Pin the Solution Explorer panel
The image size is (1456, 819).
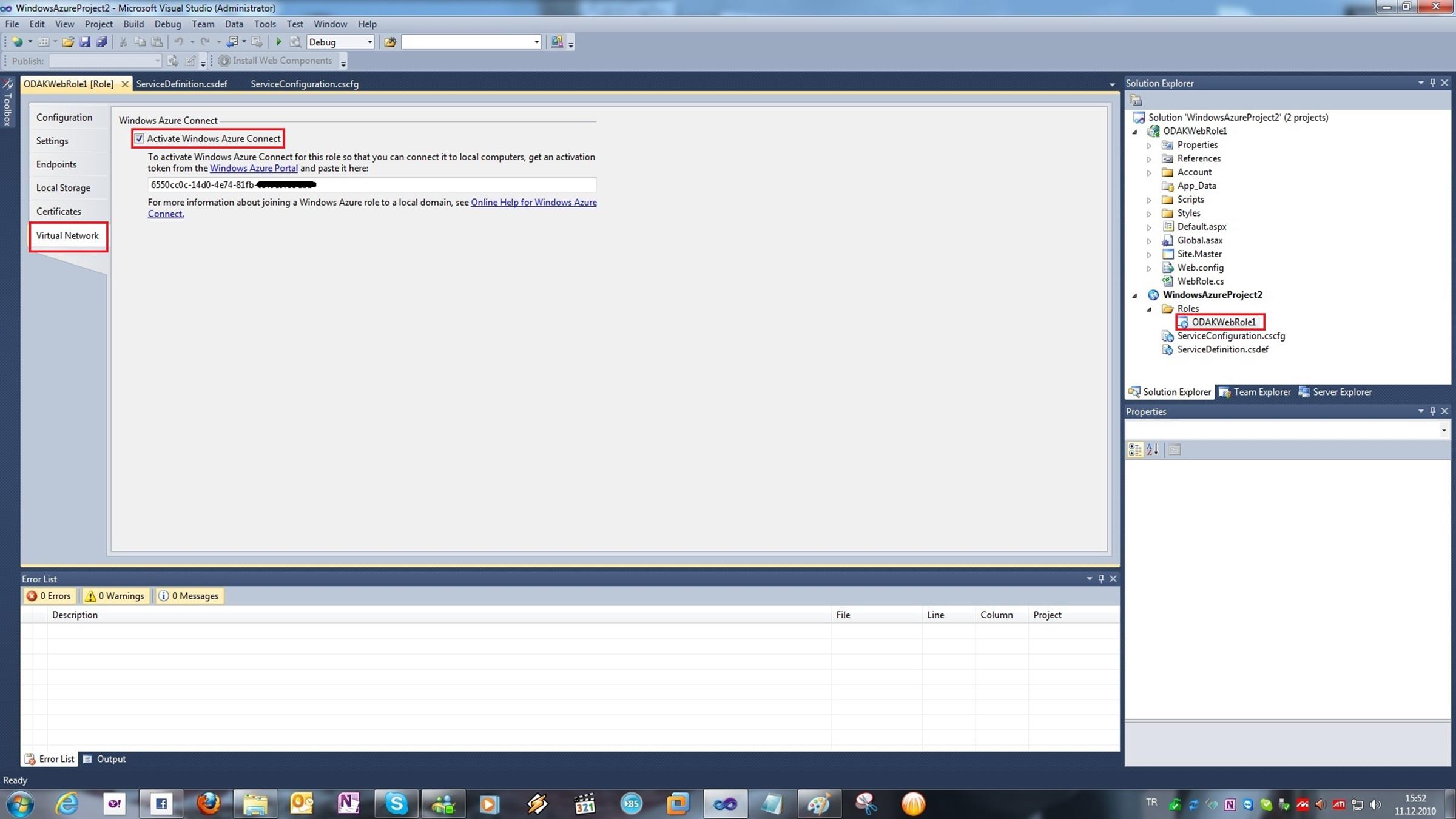(x=1432, y=83)
